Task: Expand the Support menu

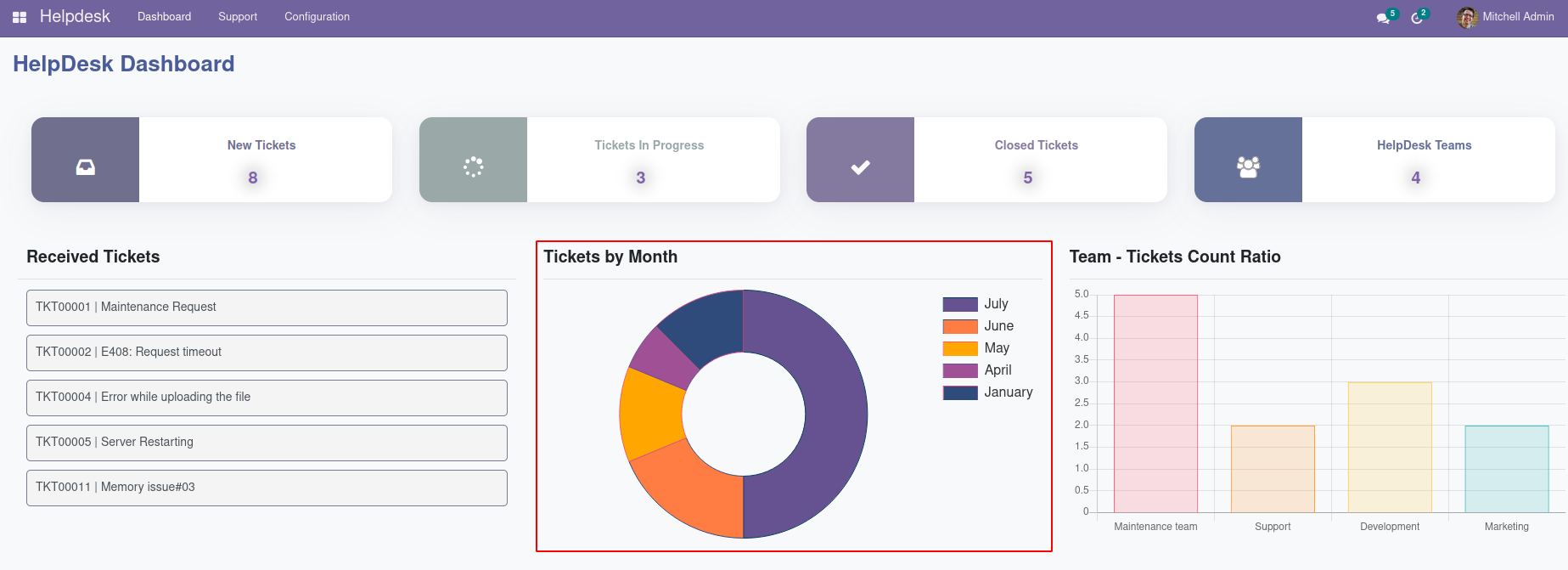Action: 238,17
